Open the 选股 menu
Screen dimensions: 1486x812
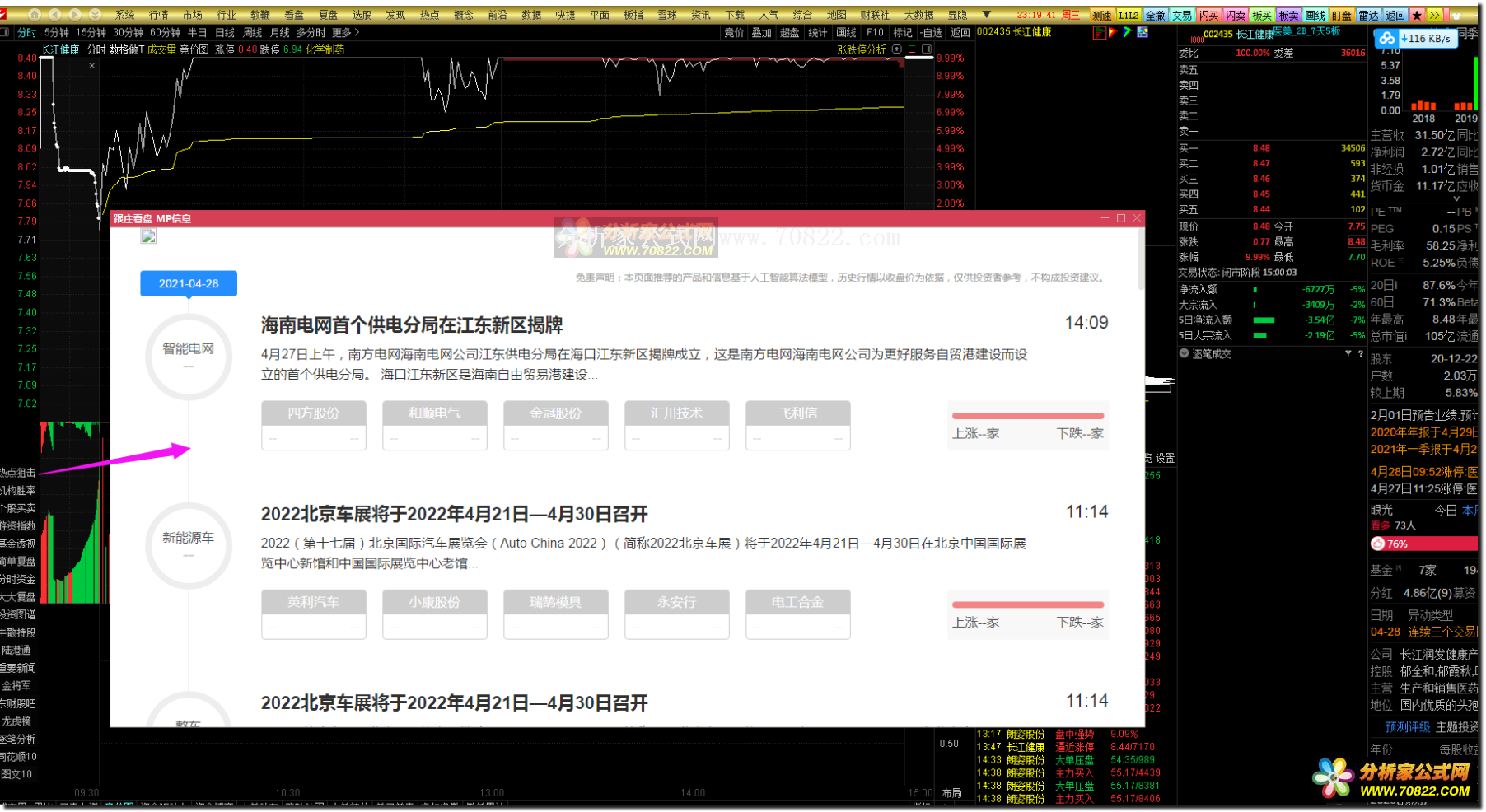click(362, 15)
